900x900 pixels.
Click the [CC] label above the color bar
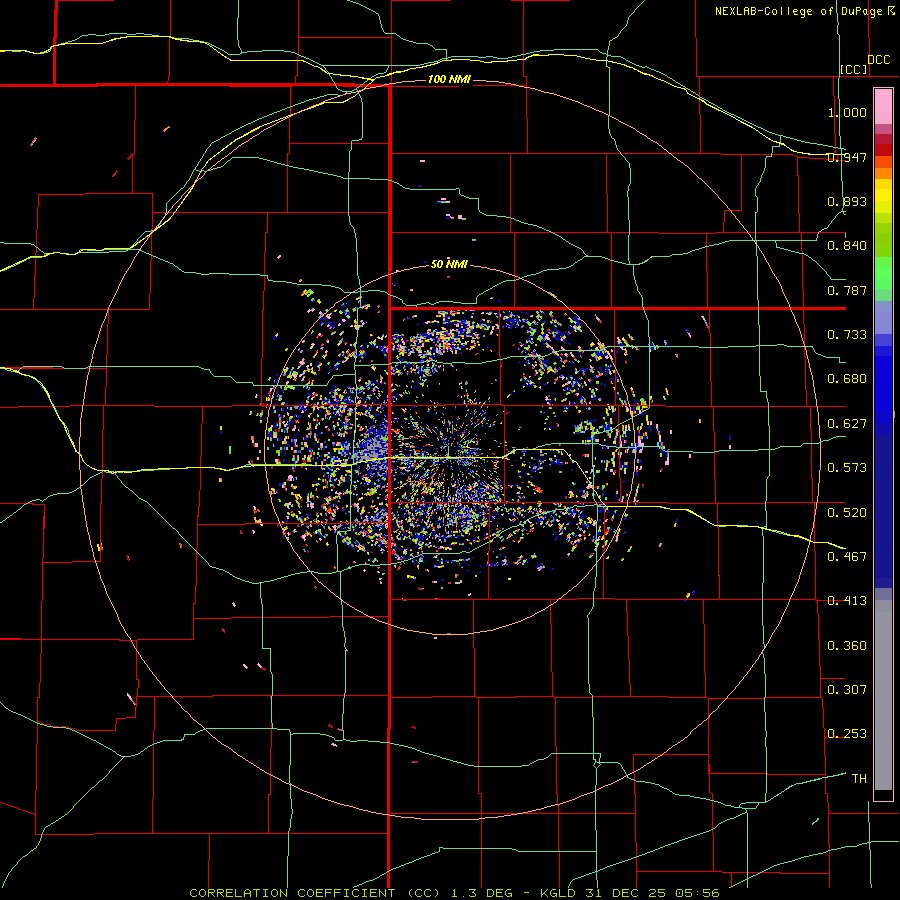click(854, 69)
